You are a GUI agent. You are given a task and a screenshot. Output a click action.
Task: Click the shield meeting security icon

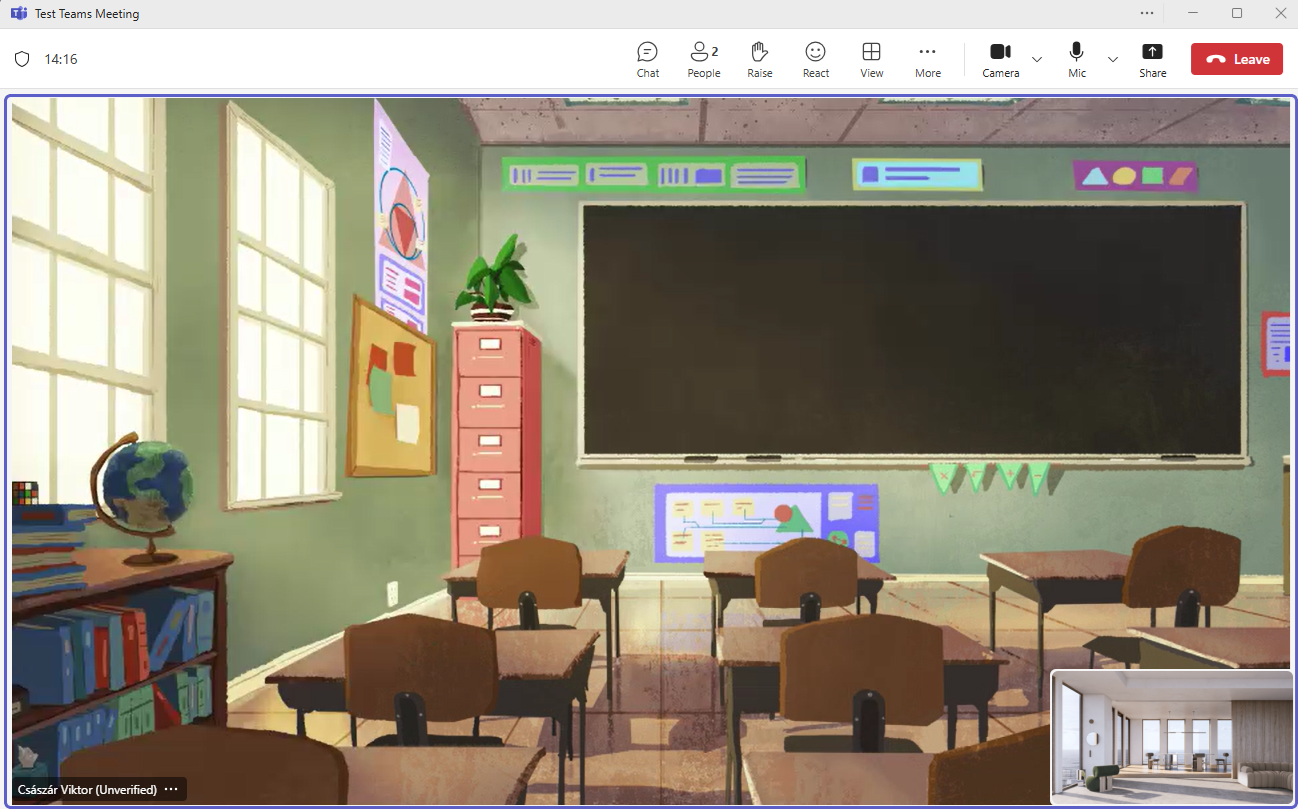[x=22, y=59]
